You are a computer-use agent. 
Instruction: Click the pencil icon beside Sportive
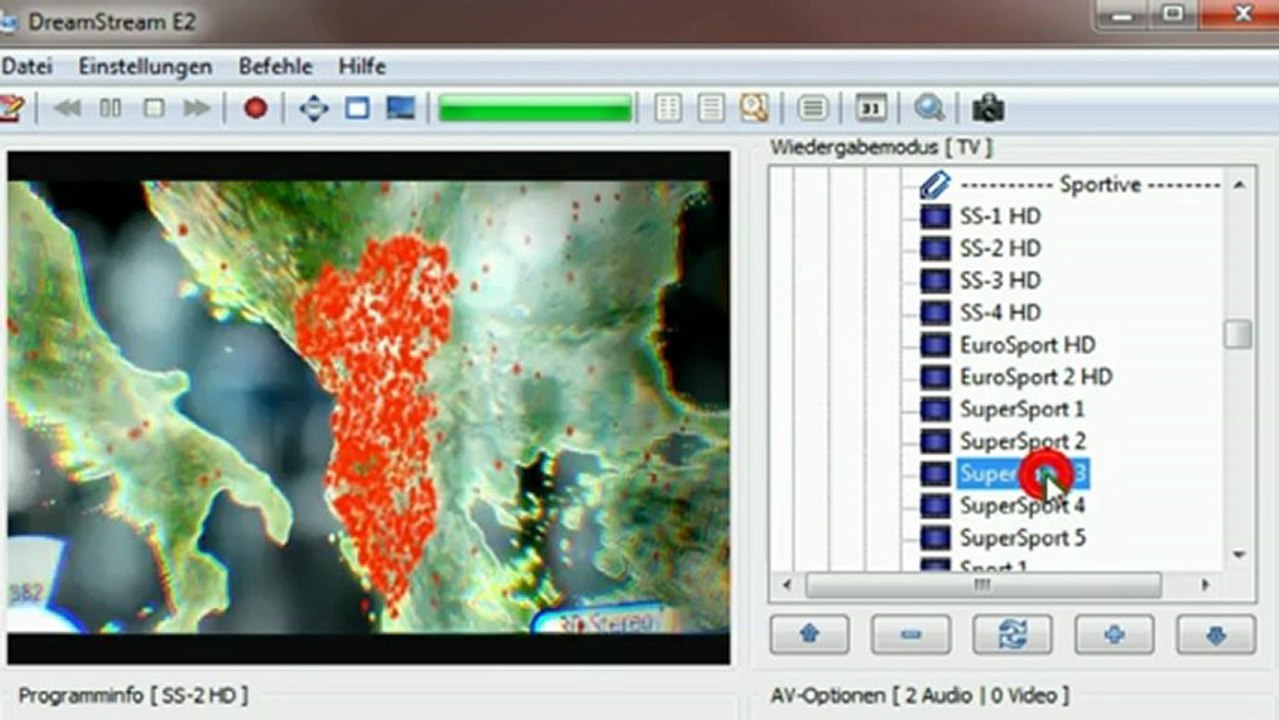tap(935, 184)
